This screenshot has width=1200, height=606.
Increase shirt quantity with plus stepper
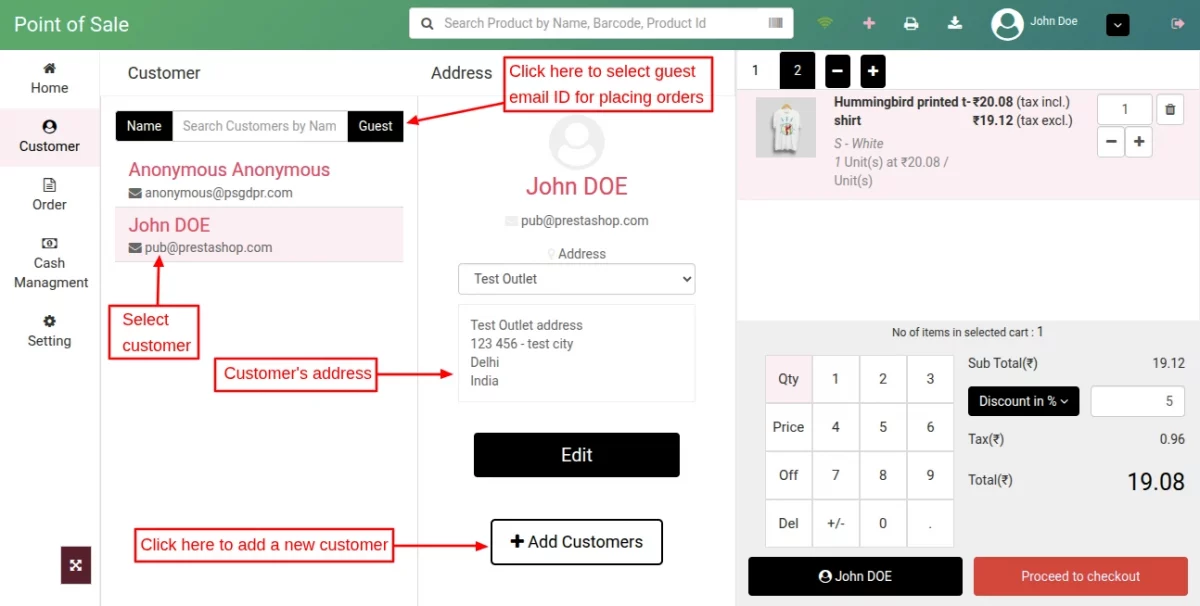[x=1139, y=141]
